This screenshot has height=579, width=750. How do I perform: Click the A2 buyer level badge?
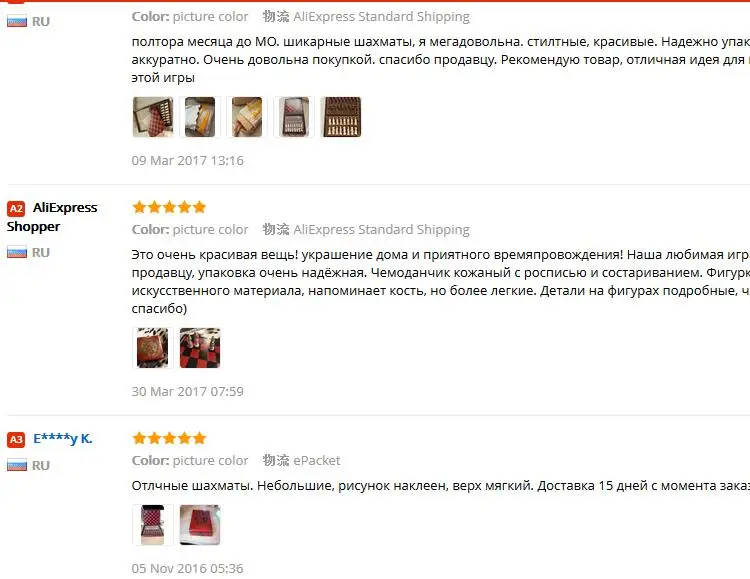pos(16,209)
